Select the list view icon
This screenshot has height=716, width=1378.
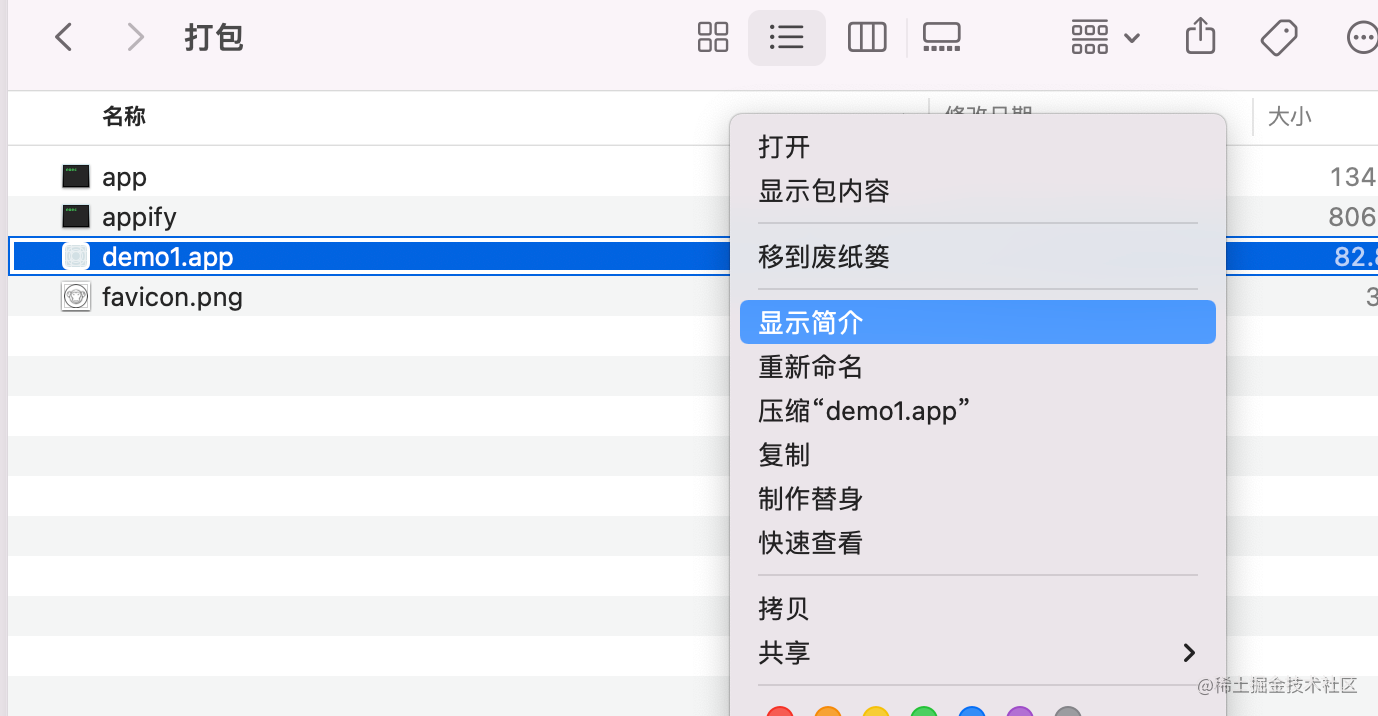coord(786,37)
